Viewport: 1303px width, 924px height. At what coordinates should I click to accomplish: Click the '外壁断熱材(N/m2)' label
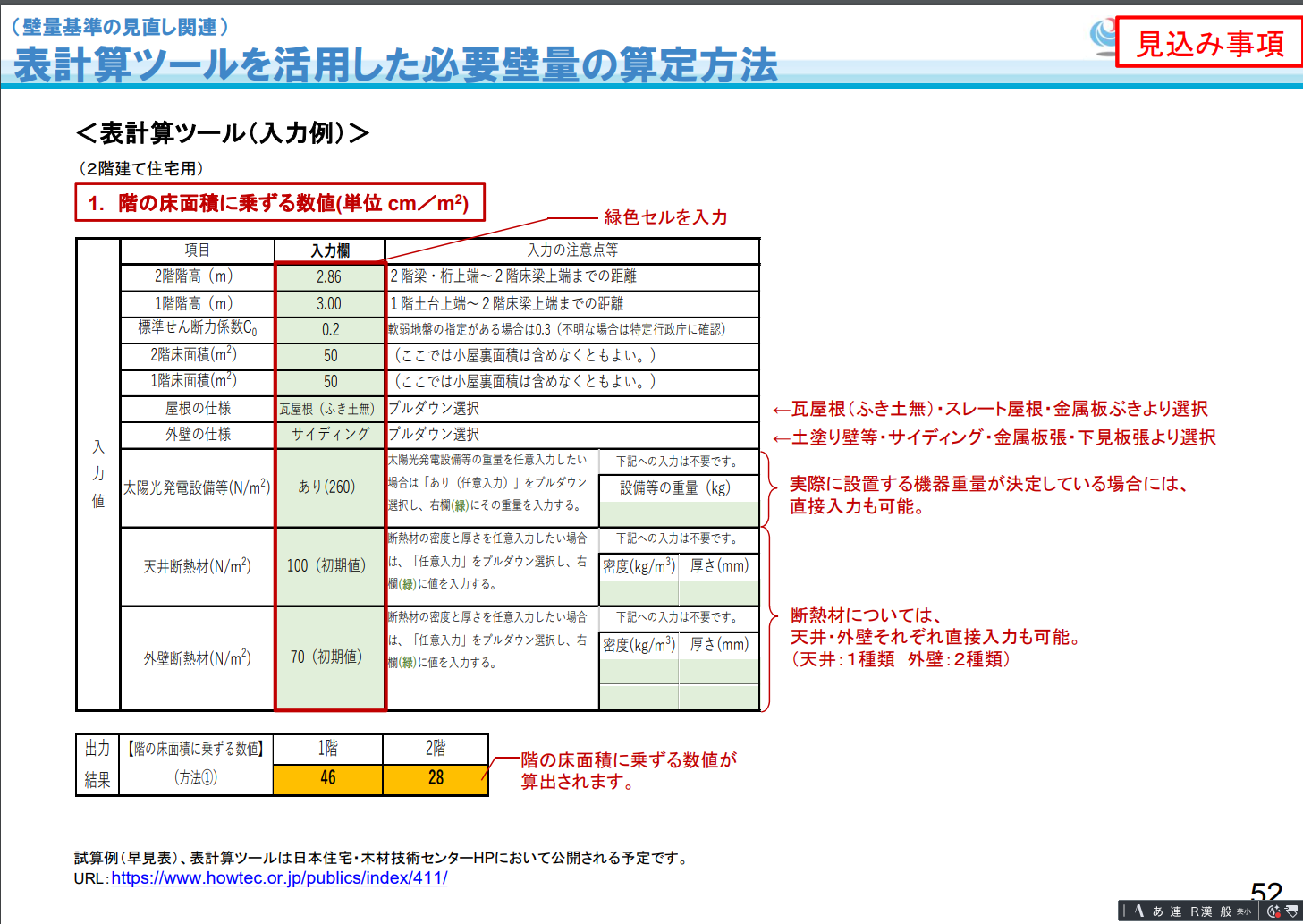point(197,657)
